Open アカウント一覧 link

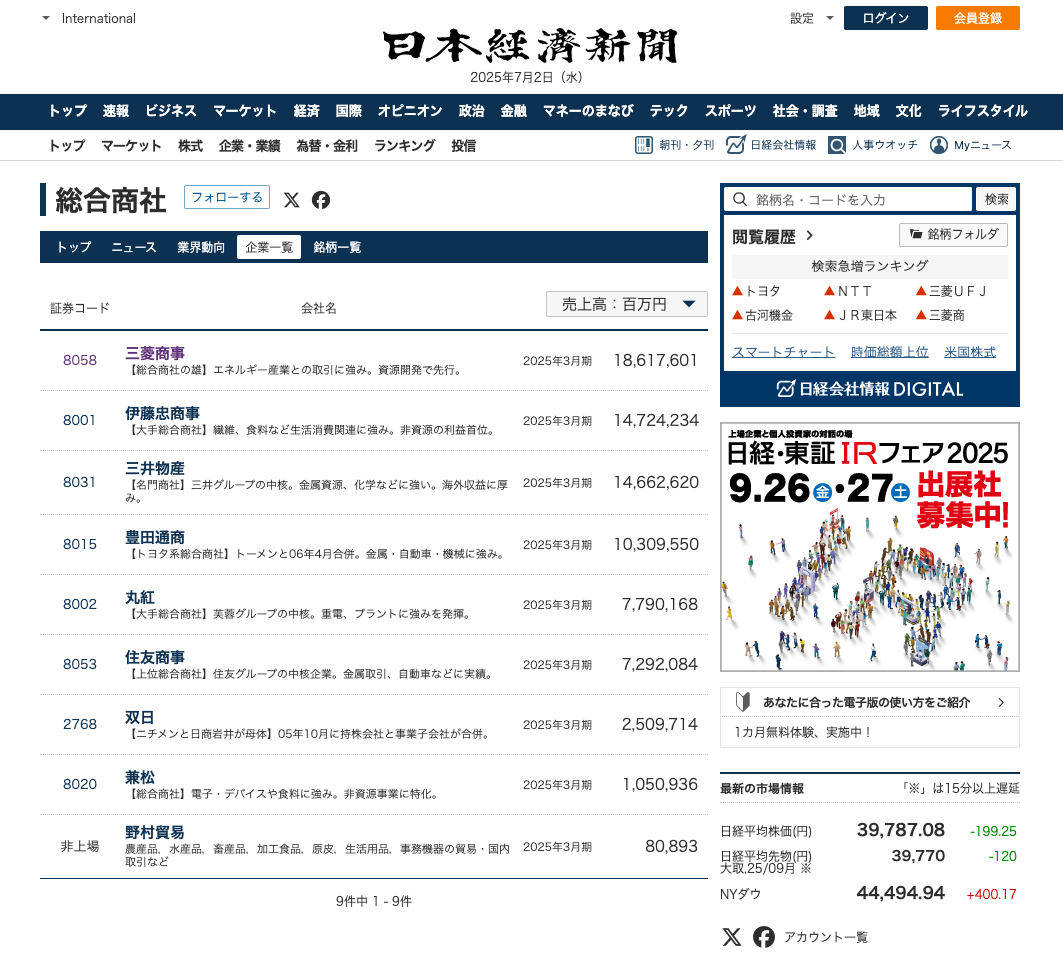[826, 937]
